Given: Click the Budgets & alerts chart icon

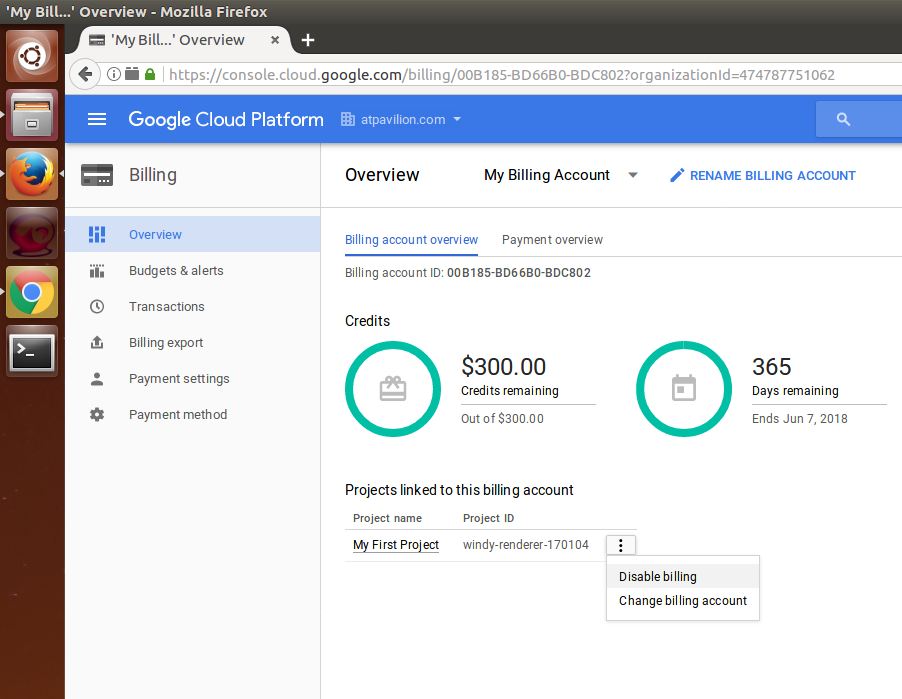Looking at the screenshot, I should (x=97, y=270).
